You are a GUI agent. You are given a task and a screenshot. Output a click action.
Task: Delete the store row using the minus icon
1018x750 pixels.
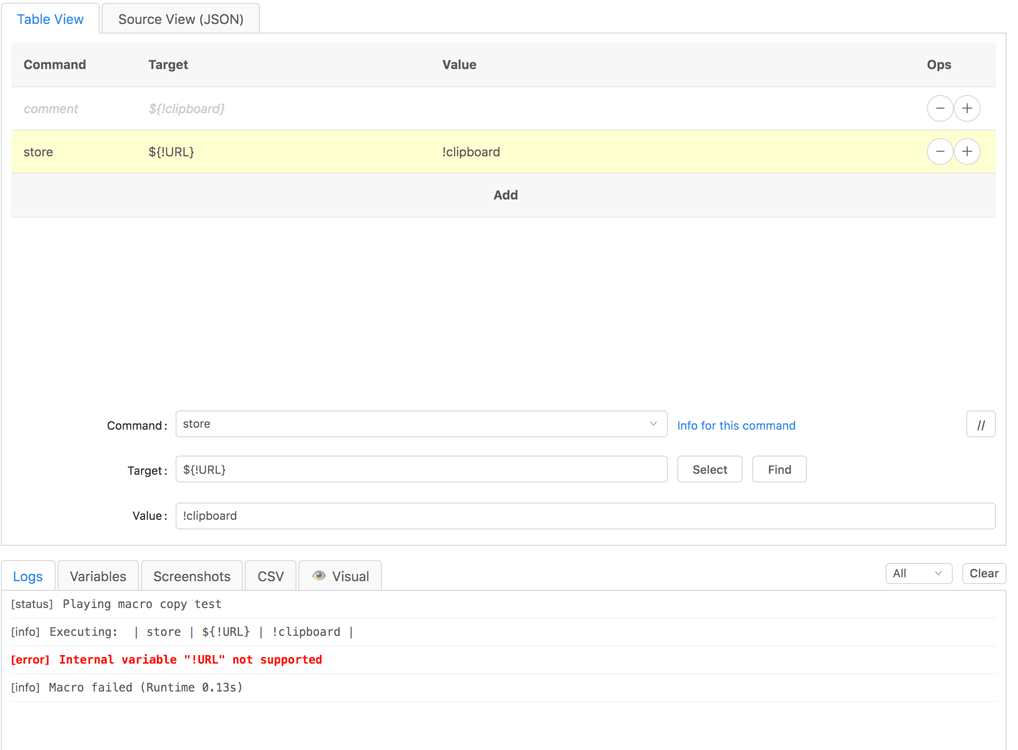940,151
